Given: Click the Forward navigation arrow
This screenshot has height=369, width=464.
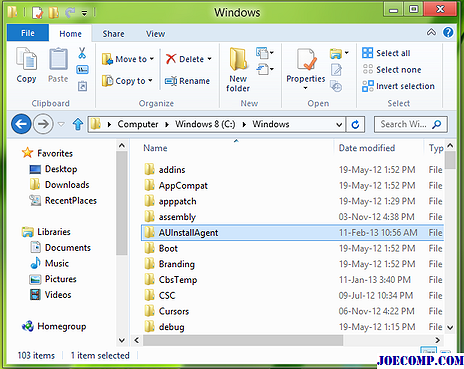Looking at the screenshot, I should click(43, 124).
